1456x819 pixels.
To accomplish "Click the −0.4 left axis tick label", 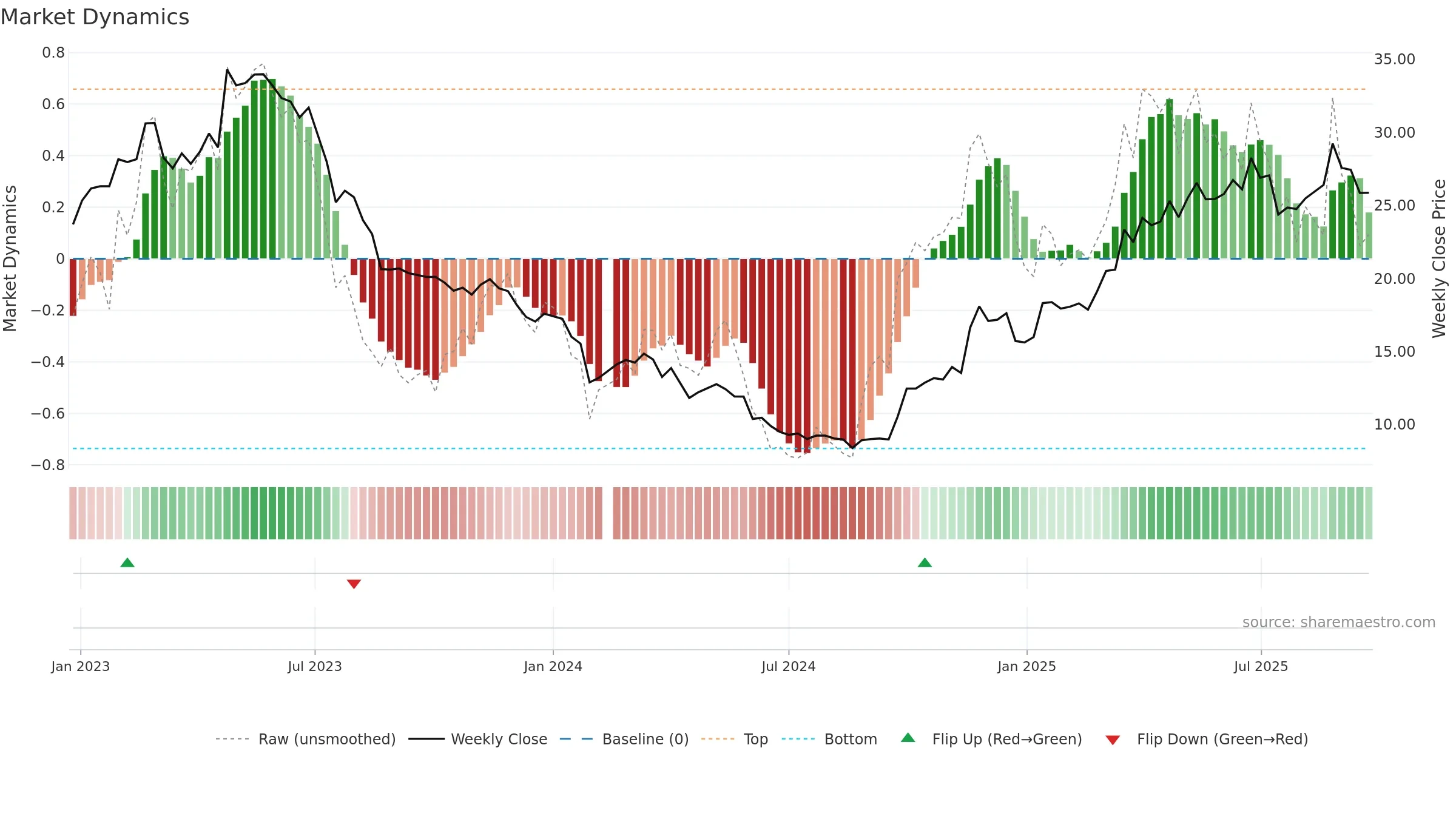I will [48, 362].
